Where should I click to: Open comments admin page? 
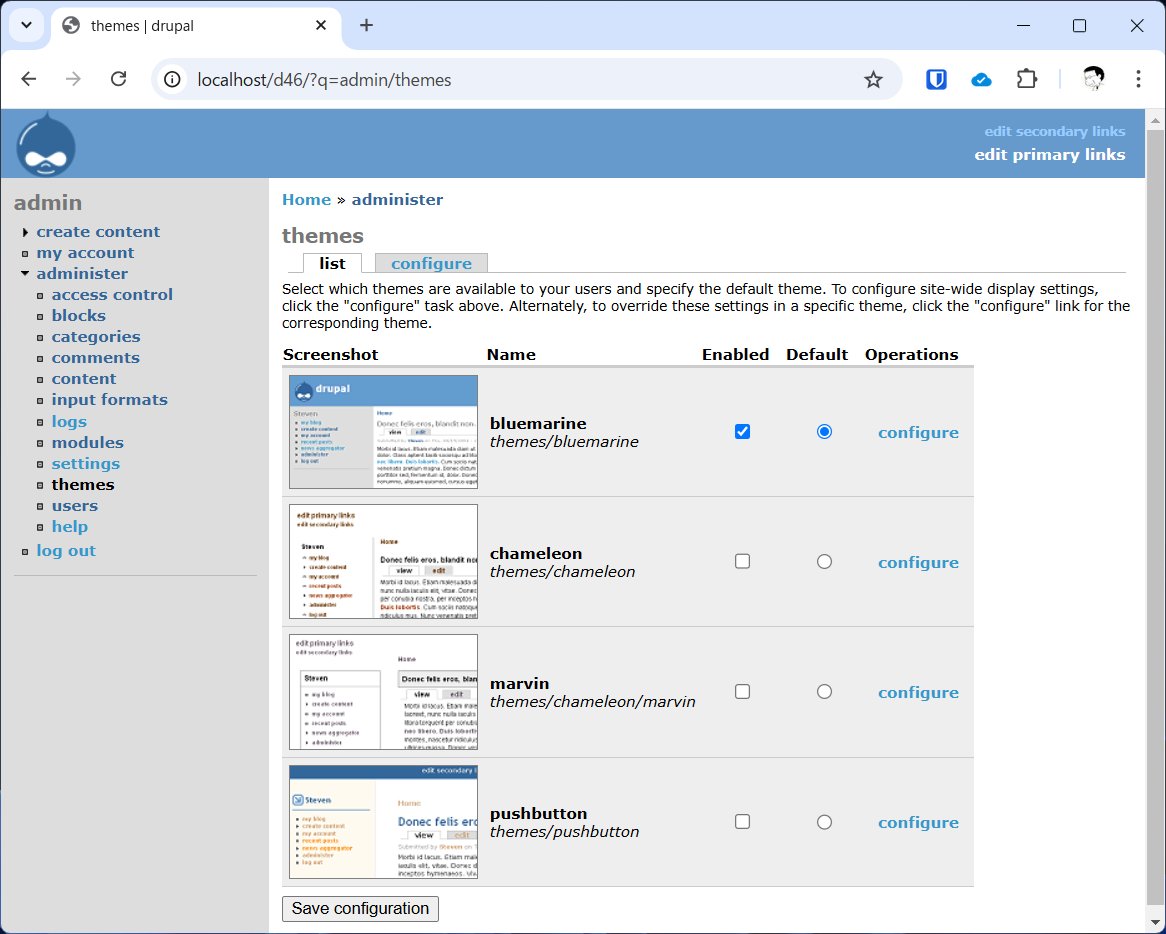click(95, 358)
